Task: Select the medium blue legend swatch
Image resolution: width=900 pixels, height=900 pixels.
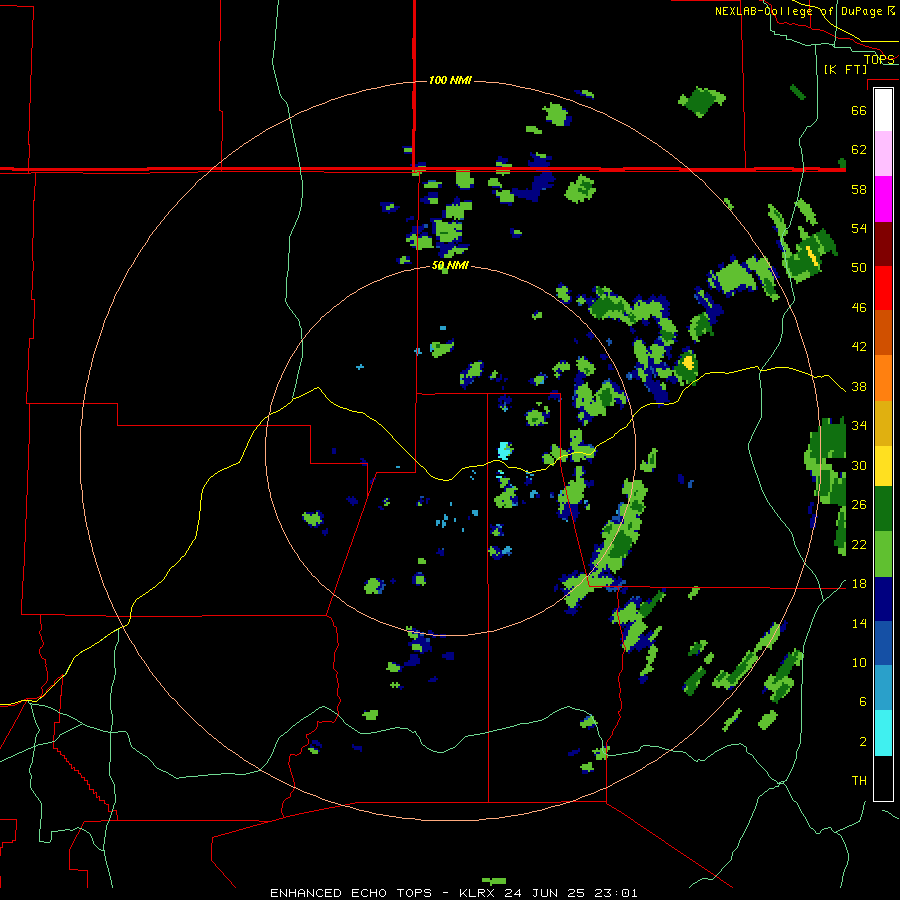Action: 883,643
